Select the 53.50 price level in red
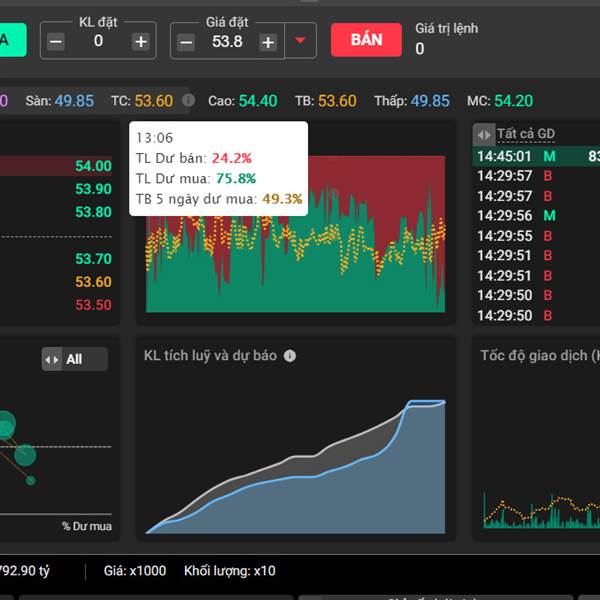This screenshot has height=600, width=600. [93, 305]
